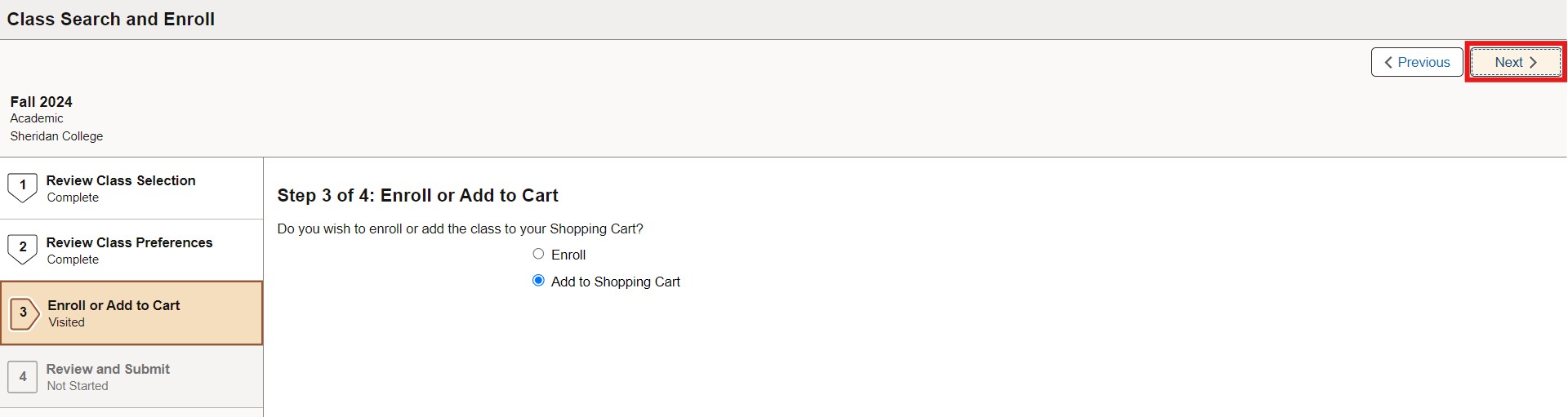Click the Add to Shopping Cart label
Viewport: 1568px width, 417px height.
tap(615, 282)
